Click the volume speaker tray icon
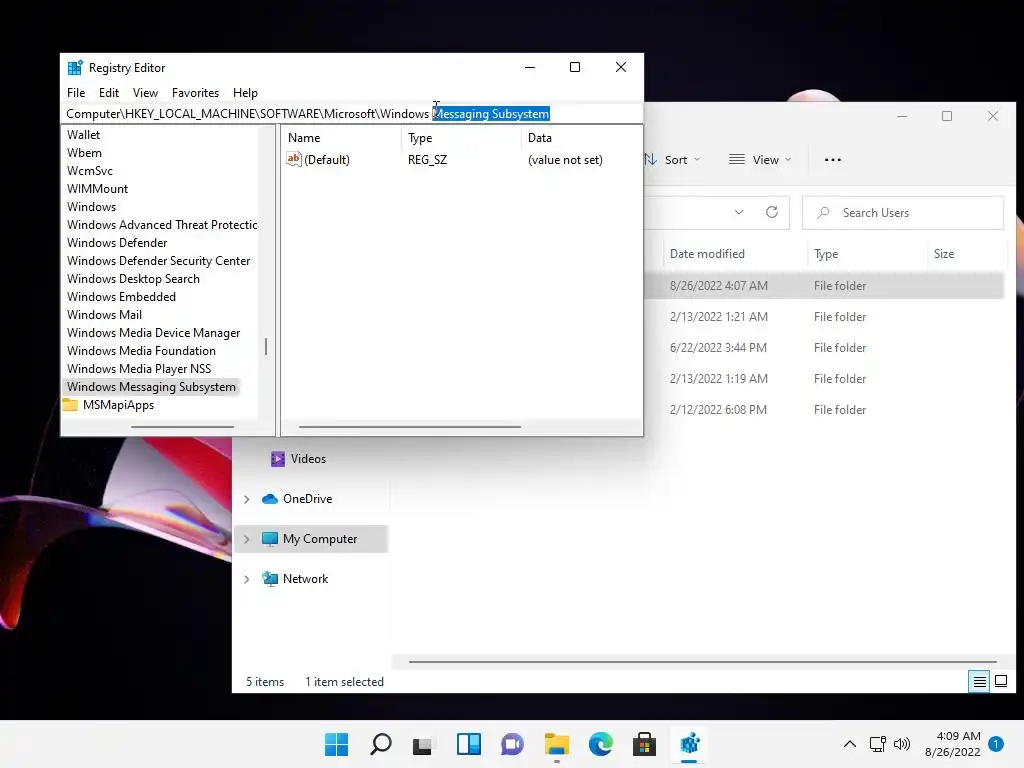 click(902, 744)
